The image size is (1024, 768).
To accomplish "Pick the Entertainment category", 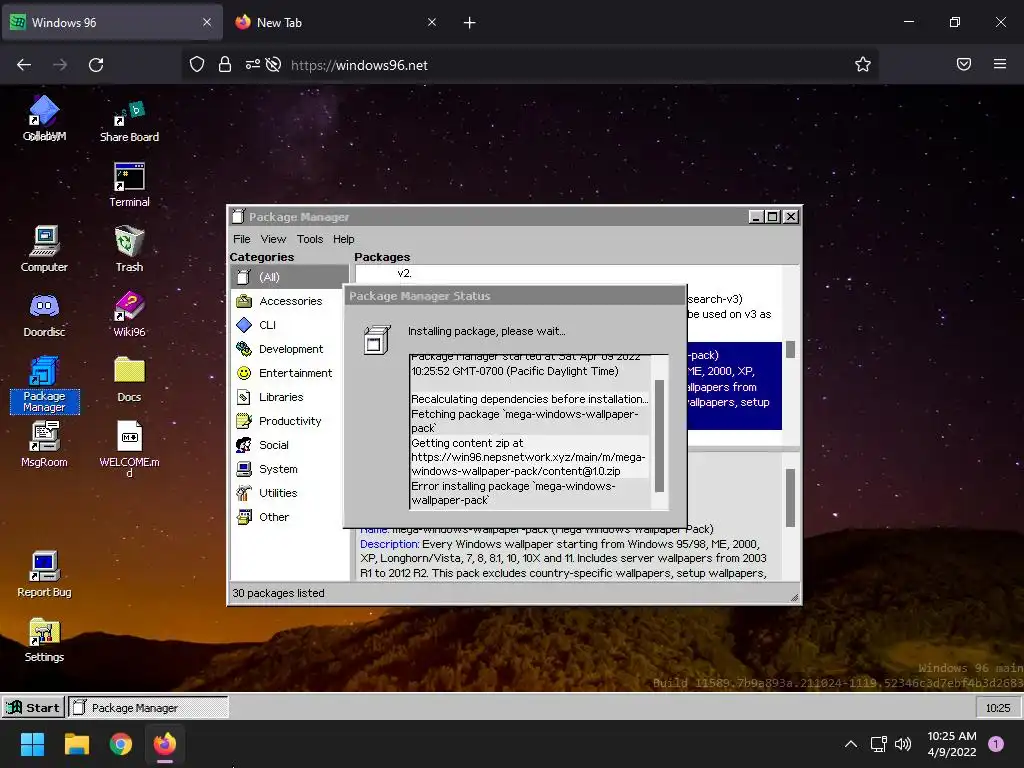I will (x=289, y=373).
